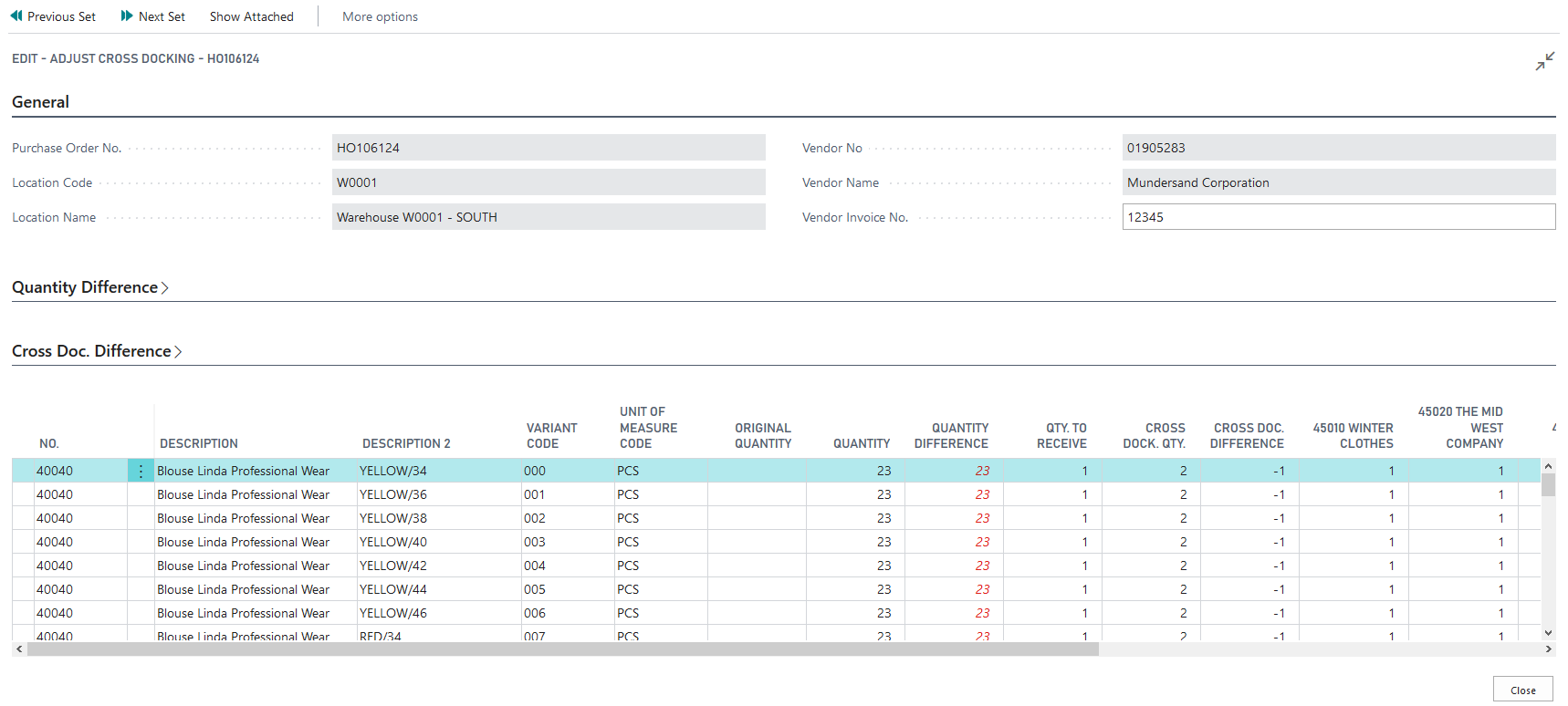Open row options menu for YELLOW/34 line
The width and height of the screenshot is (1568, 706).
[x=141, y=472]
